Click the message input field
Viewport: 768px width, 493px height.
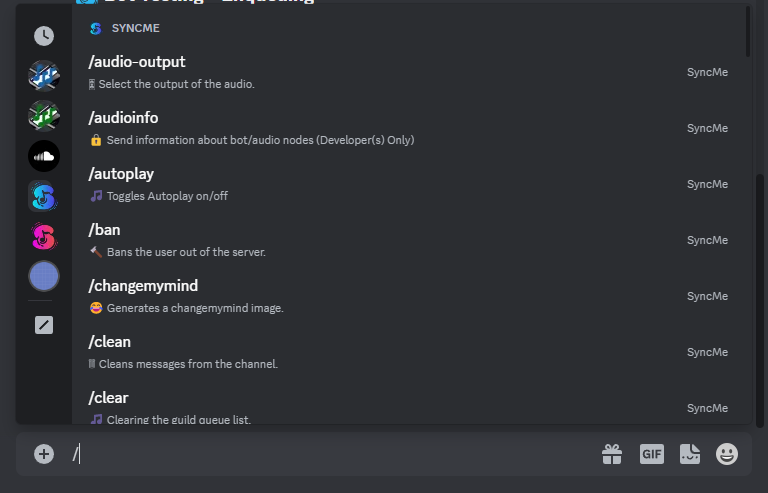pyautogui.click(x=333, y=454)
